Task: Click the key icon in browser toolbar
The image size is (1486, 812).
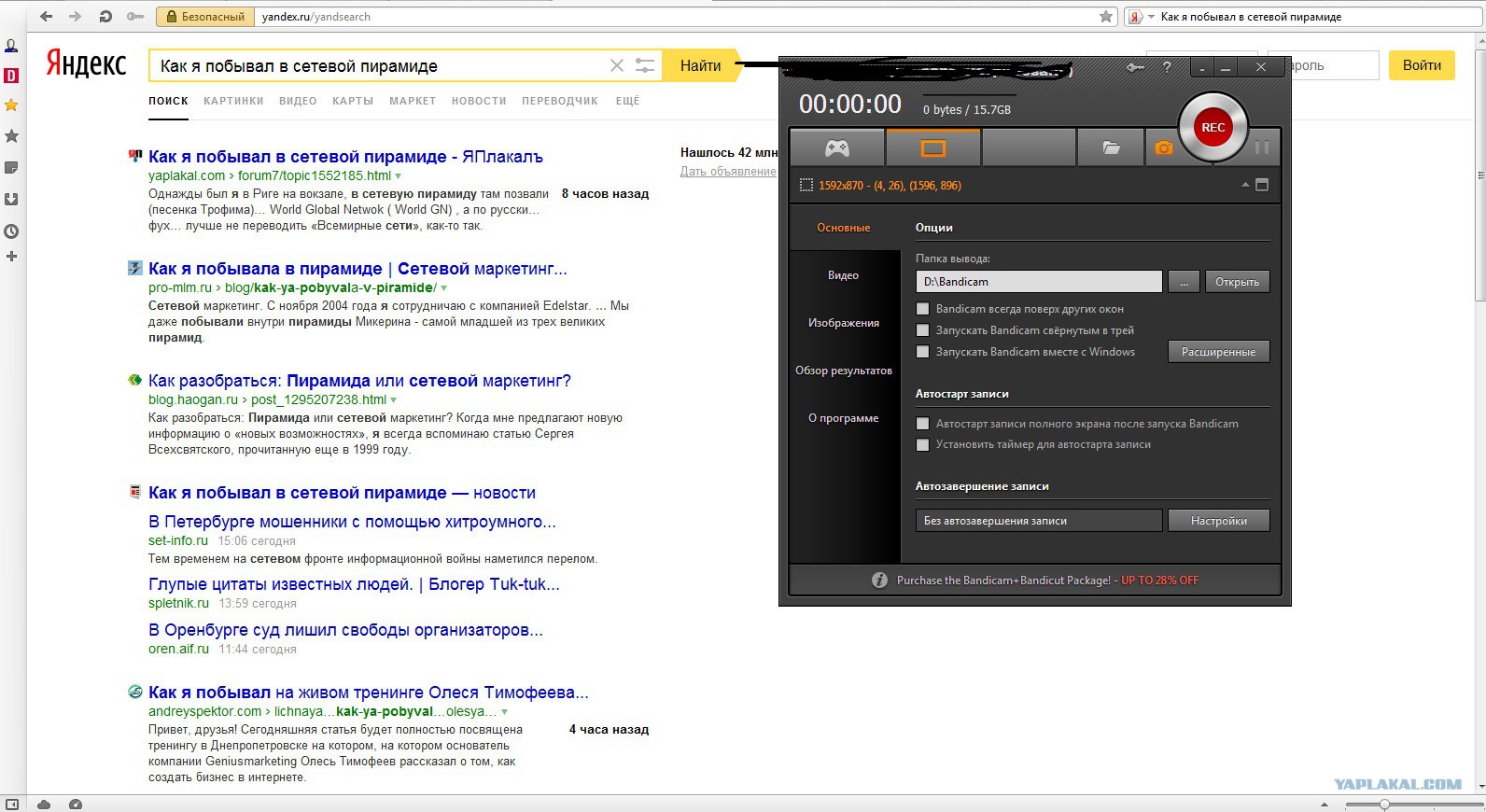Action: click(135, 17)
